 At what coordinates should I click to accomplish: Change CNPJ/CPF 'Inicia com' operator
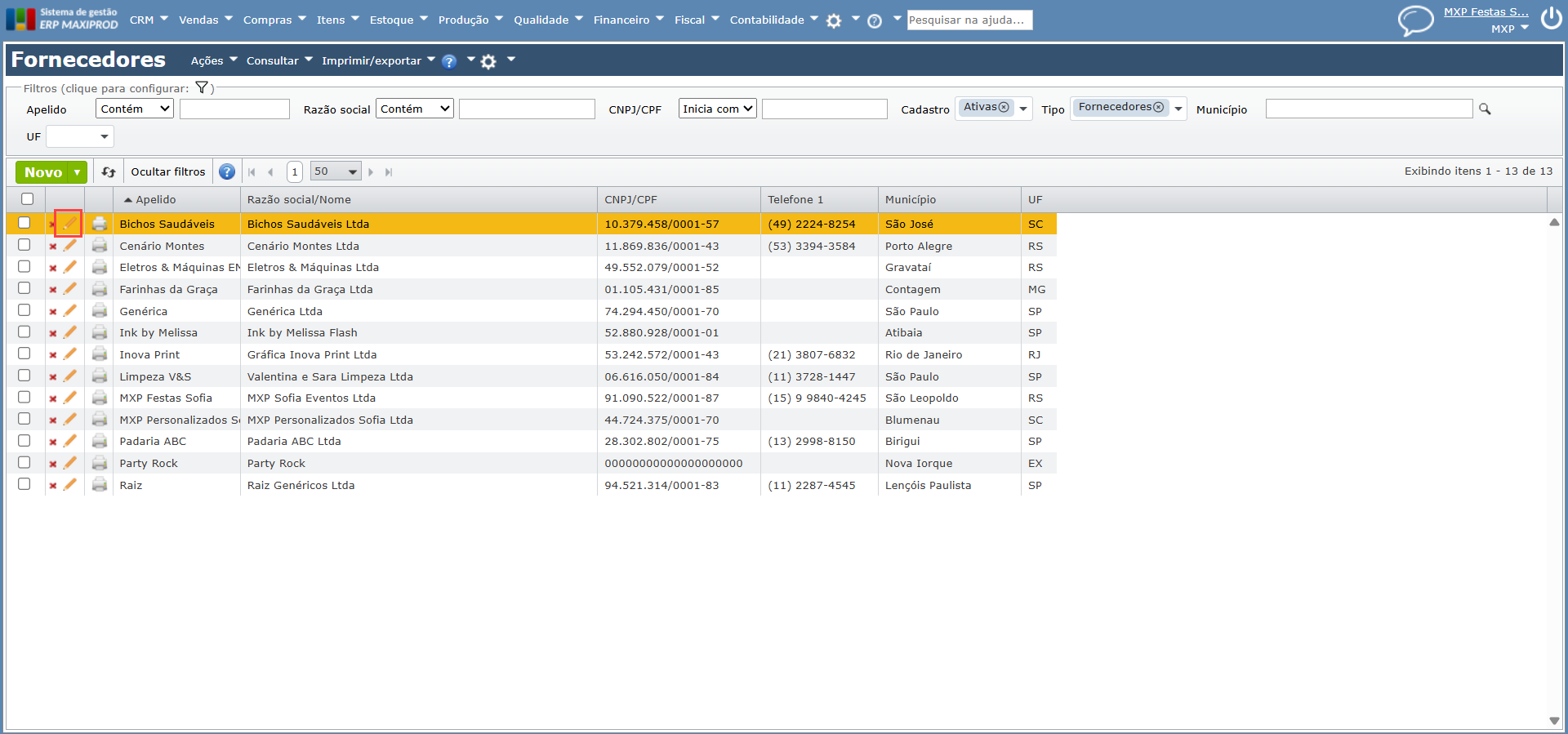(x=718, y=109)
